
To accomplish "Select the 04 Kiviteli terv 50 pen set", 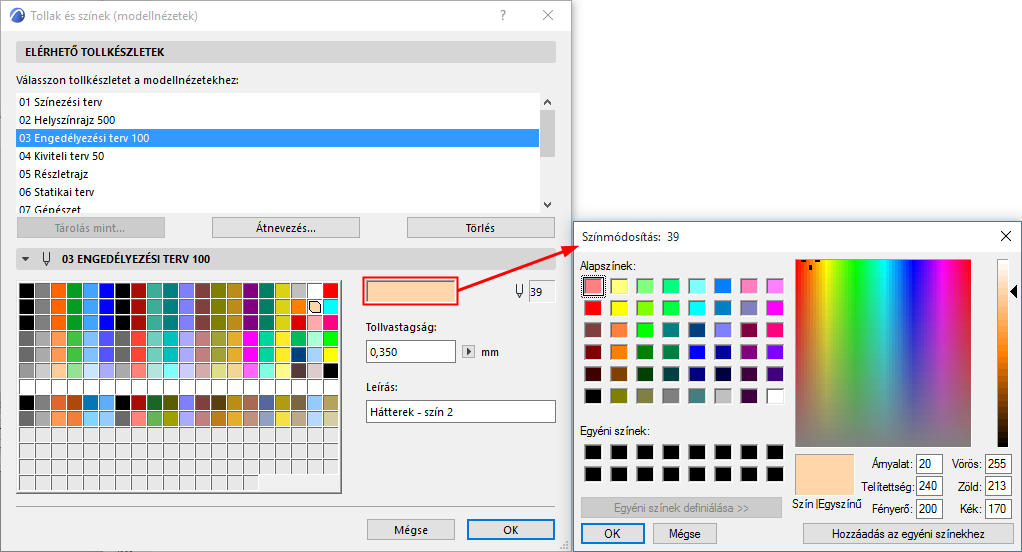I will tap(278, 156).
